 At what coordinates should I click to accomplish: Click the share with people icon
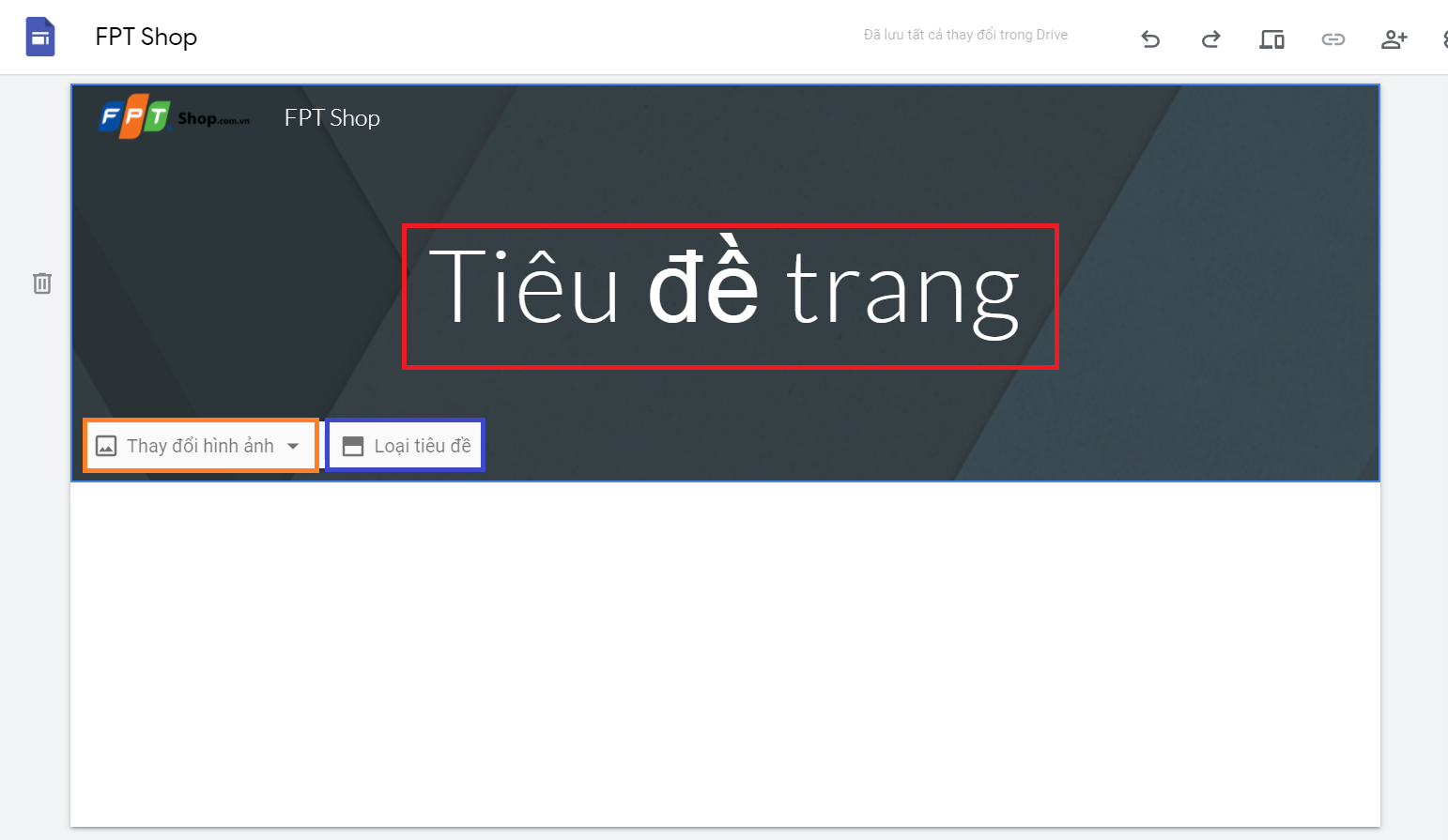[1394, 38]
